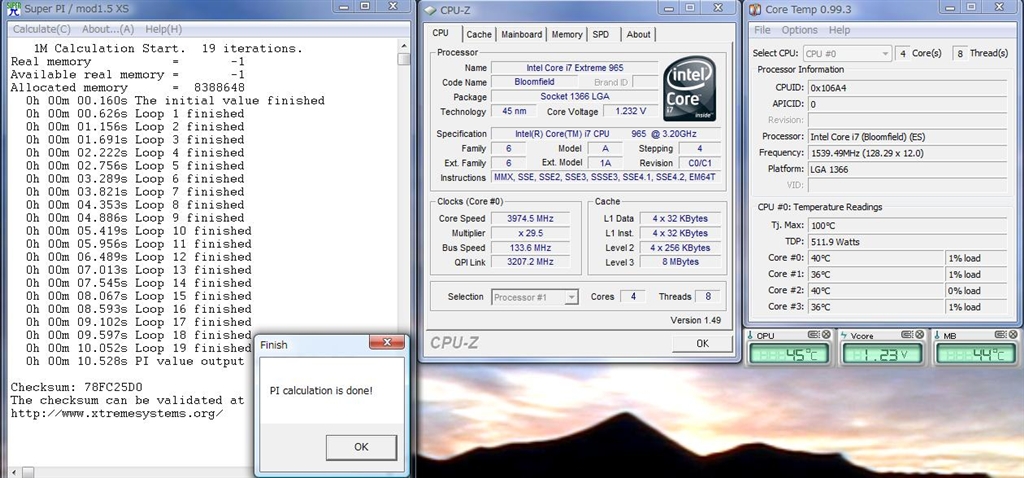Click the Tj. Max value '100°C'
The image size is (1024, 478).
tap(907, 226)
